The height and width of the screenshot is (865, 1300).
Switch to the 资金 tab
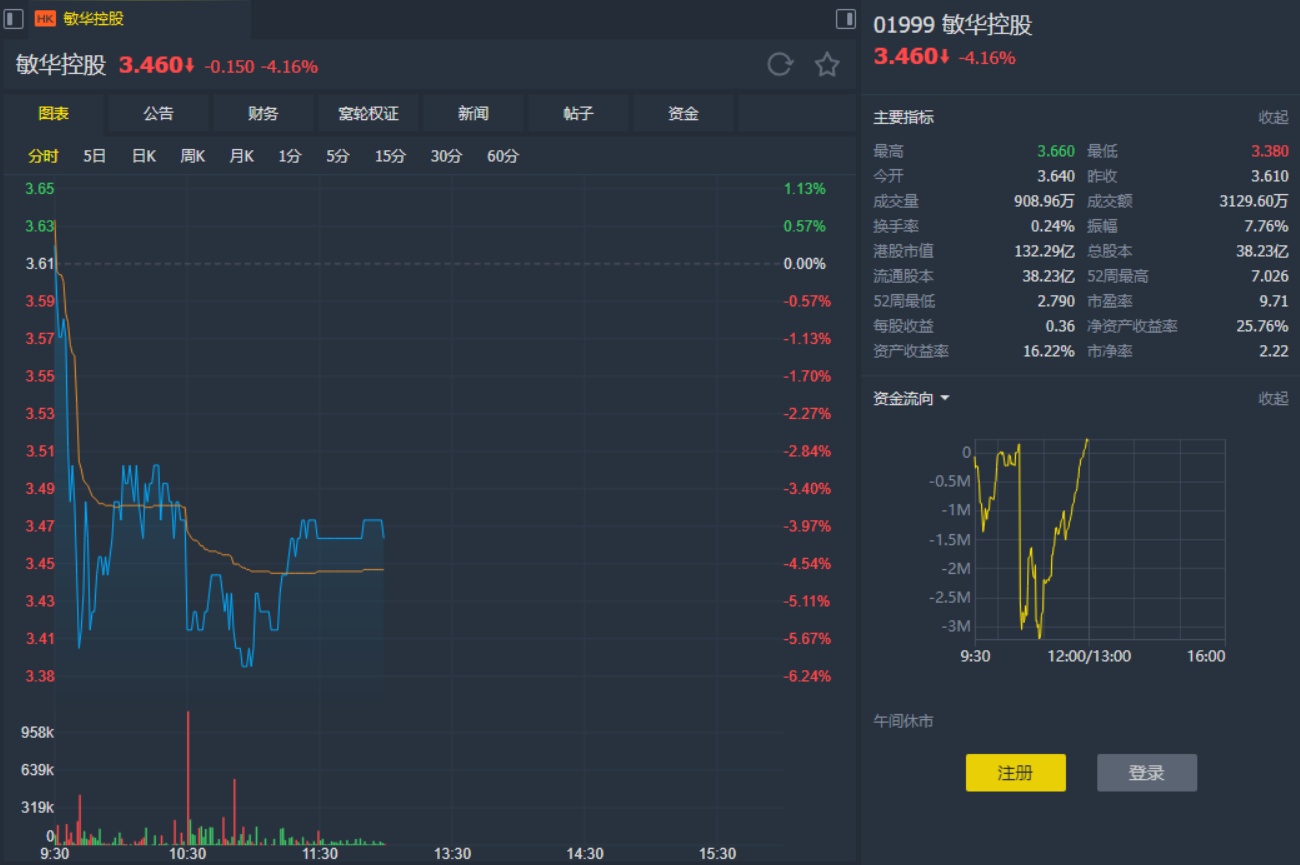pyautogui.click(x=683, y=113)
